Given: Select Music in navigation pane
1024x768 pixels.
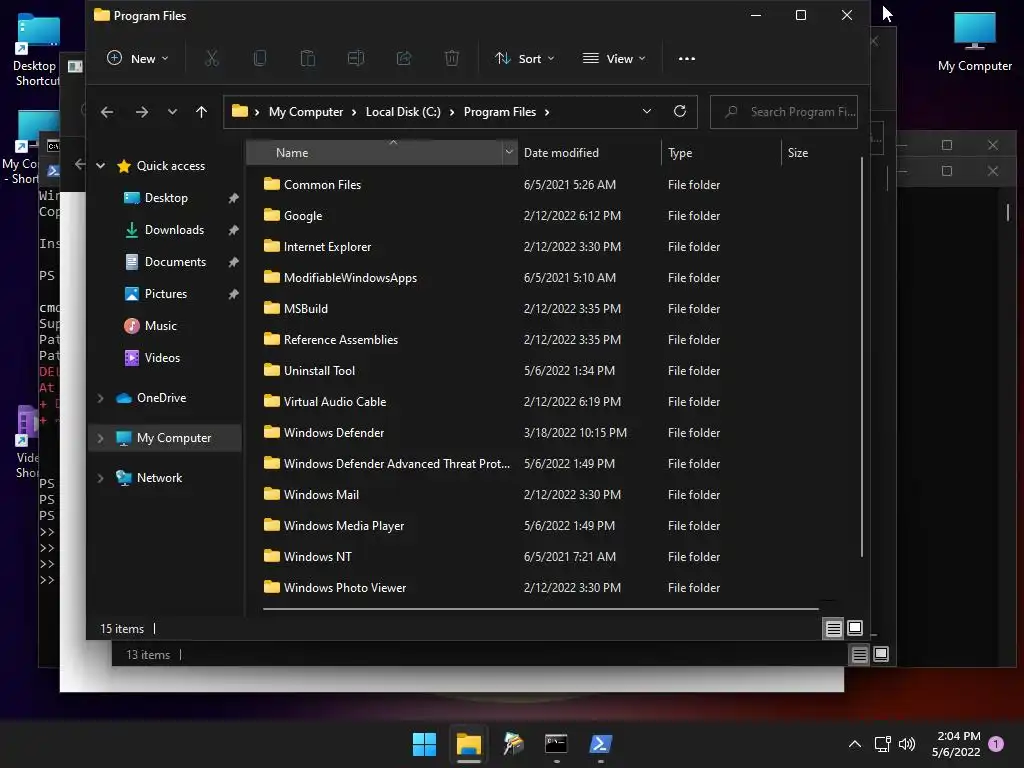Looking at the screenshot, I should click(161, 326).
